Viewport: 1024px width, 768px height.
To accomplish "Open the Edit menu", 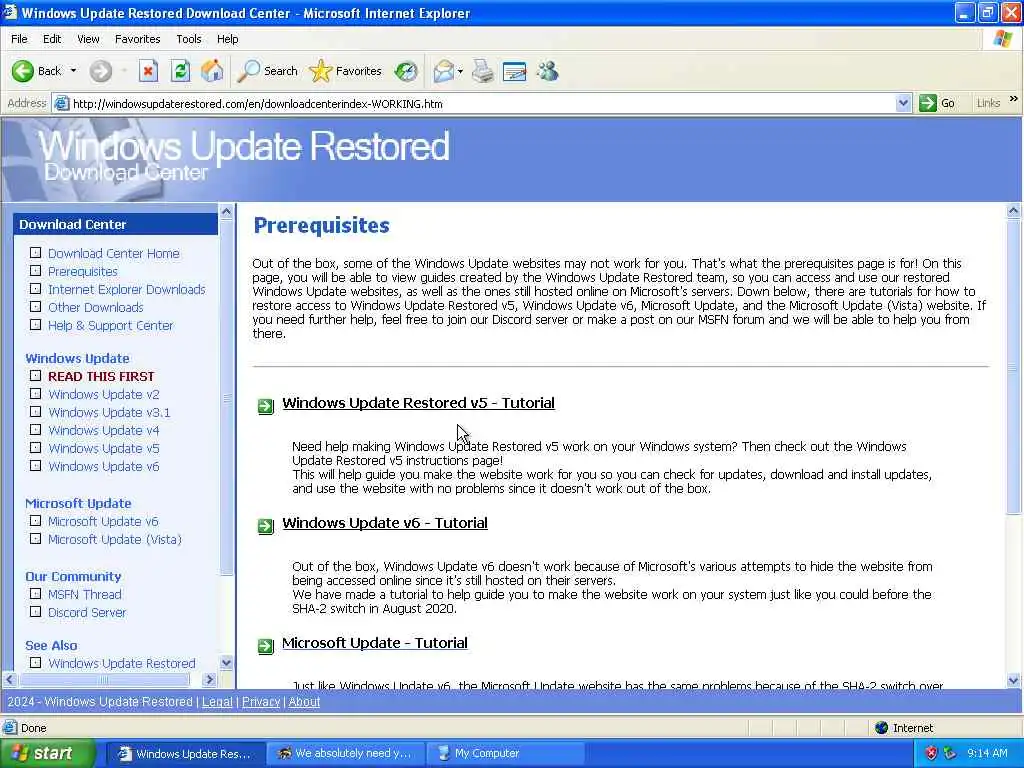I will pyautogui.click(x=52, y=39).
